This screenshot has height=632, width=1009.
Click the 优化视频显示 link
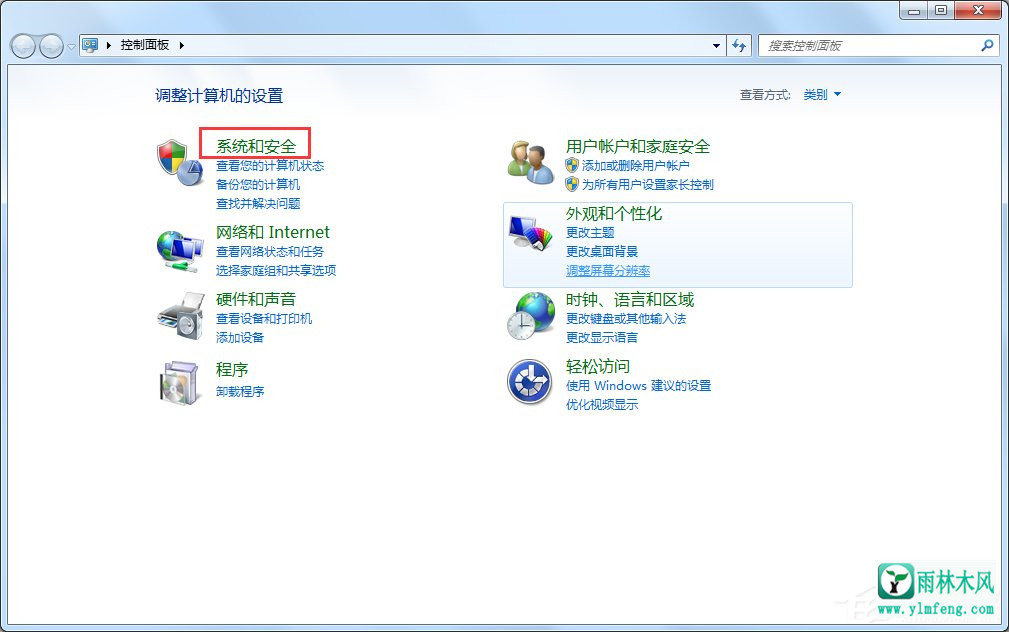(x=602, y=405)
